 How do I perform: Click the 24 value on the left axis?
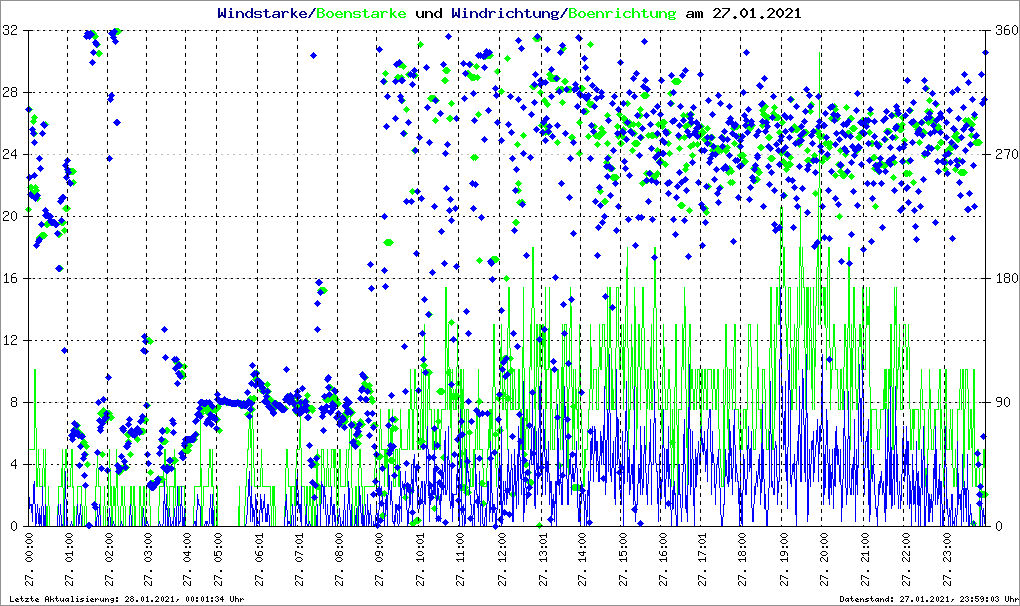12,155
